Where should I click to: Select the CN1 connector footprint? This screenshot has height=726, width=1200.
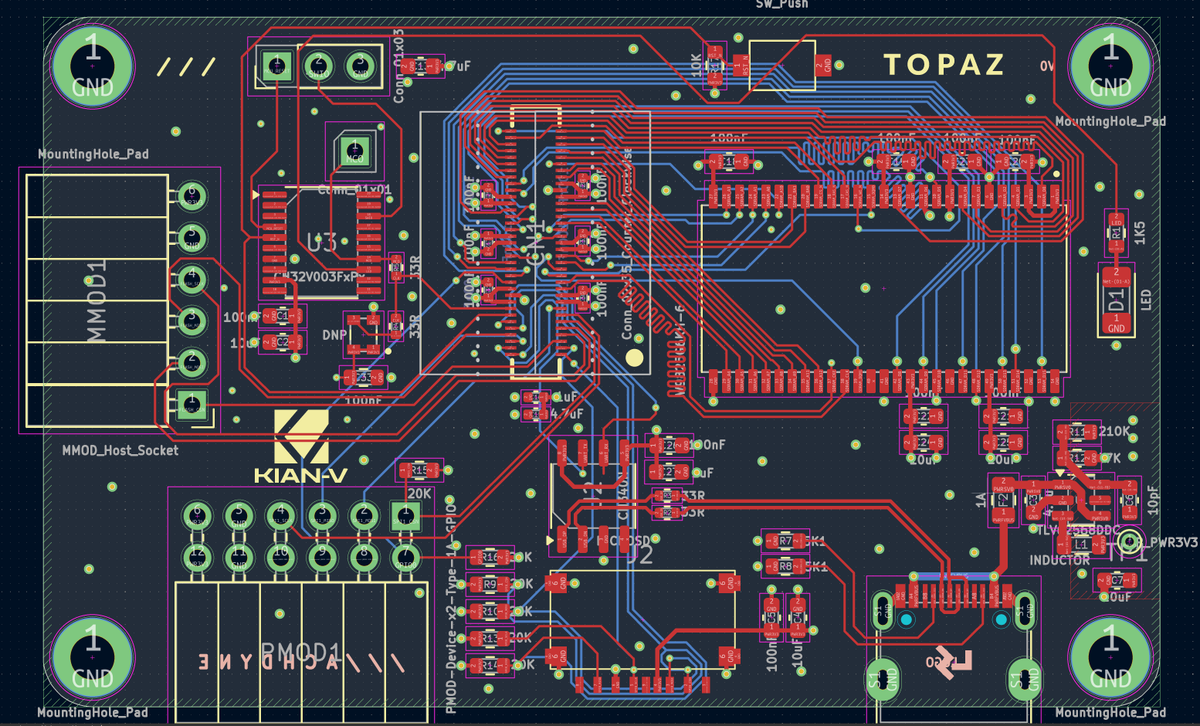tap(535, 242)
